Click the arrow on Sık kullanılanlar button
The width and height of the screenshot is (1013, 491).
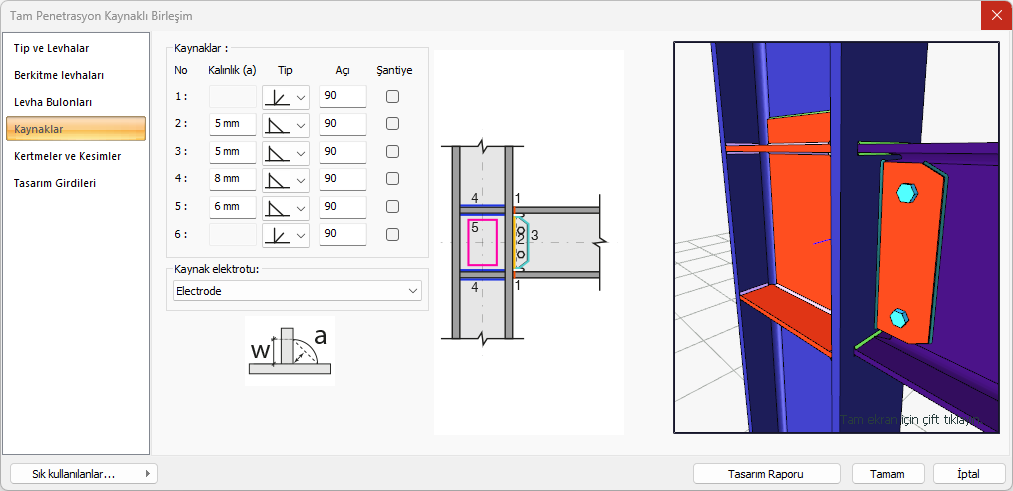(147, 474)
